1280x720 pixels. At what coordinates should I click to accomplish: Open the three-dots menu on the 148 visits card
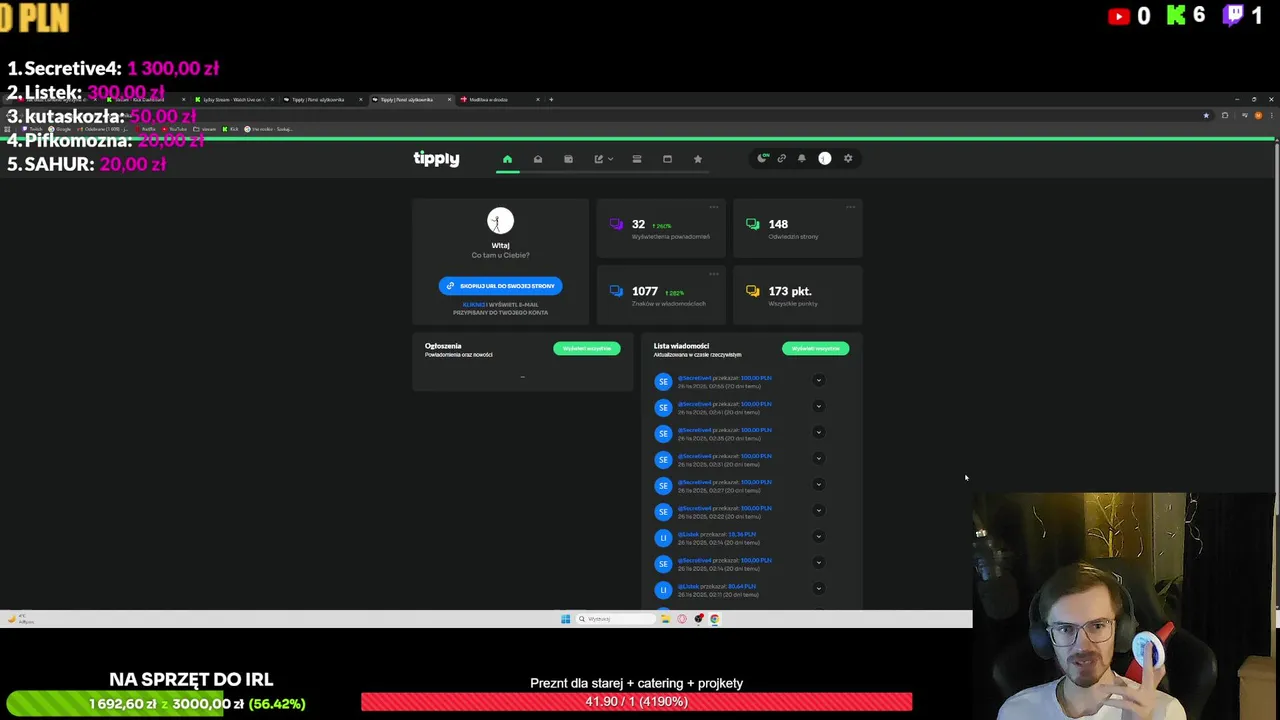[850, 207]
